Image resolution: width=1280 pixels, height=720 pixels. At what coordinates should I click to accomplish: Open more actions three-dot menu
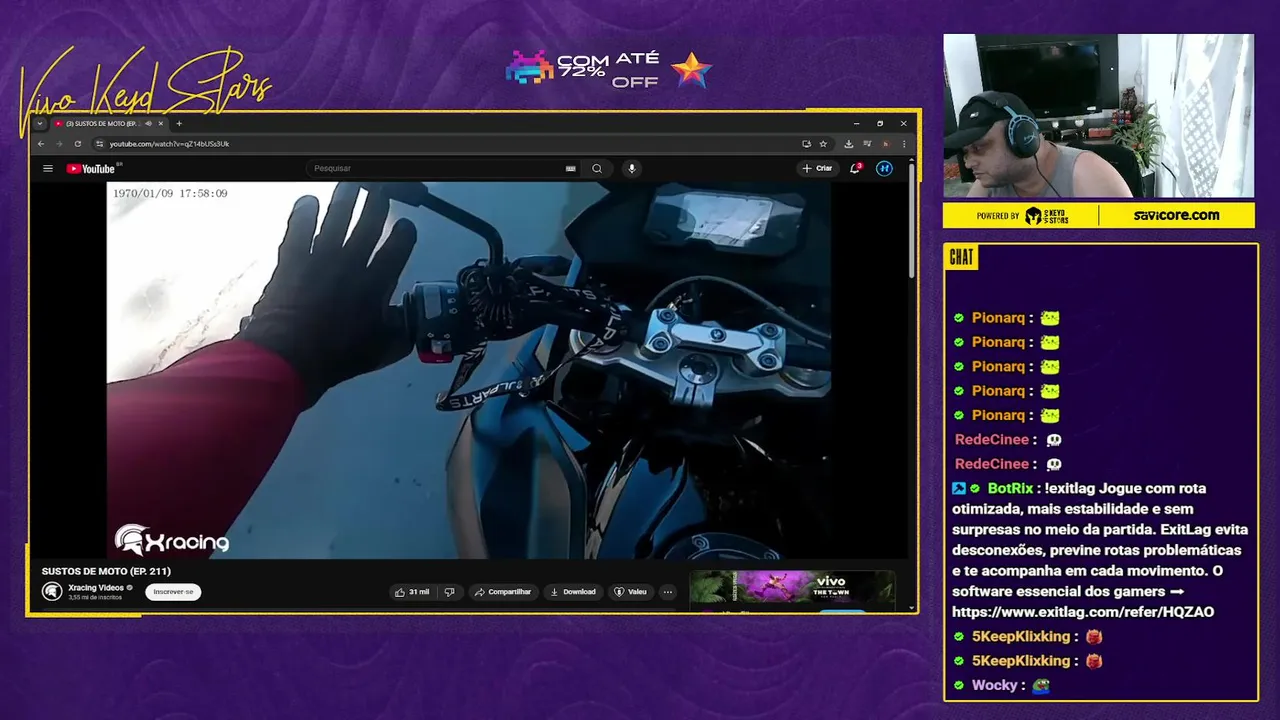(668, 592)
